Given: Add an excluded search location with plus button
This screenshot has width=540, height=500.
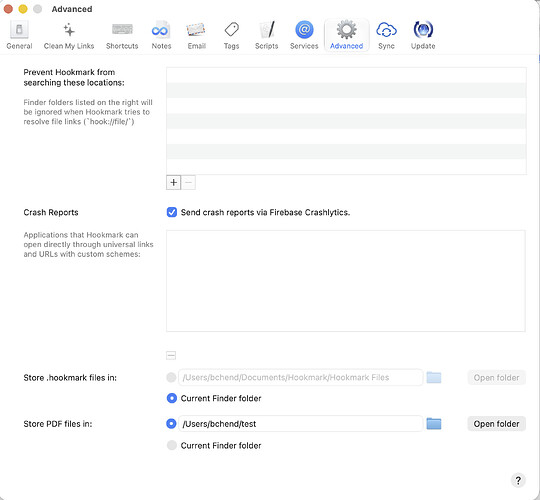Looking at the screenshot, I should (174, 182).
